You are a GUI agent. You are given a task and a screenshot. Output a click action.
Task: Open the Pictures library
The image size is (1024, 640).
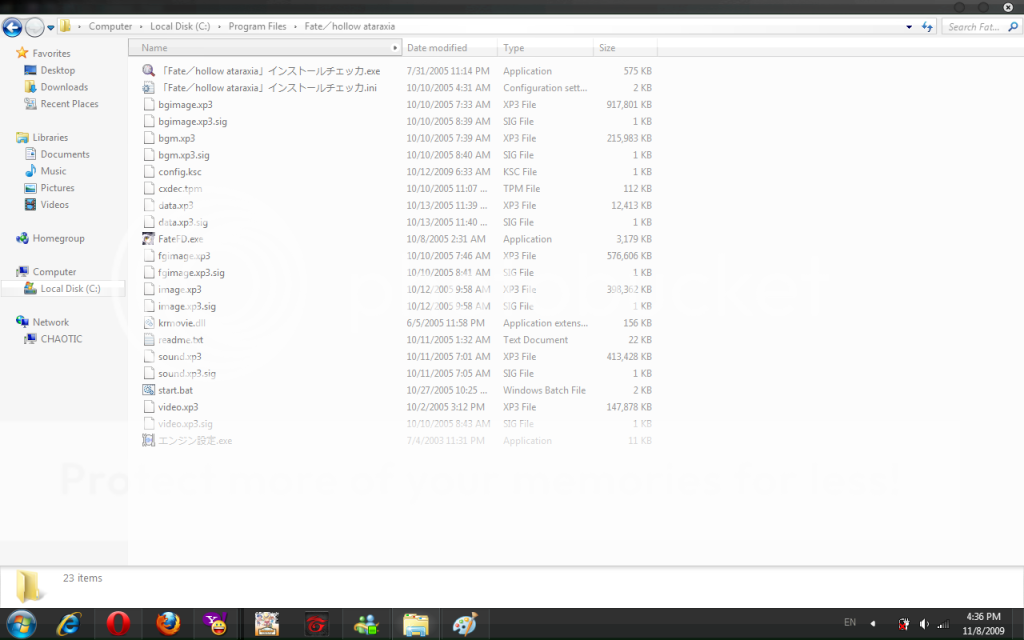pyautogui.click(x=57, y=188)
